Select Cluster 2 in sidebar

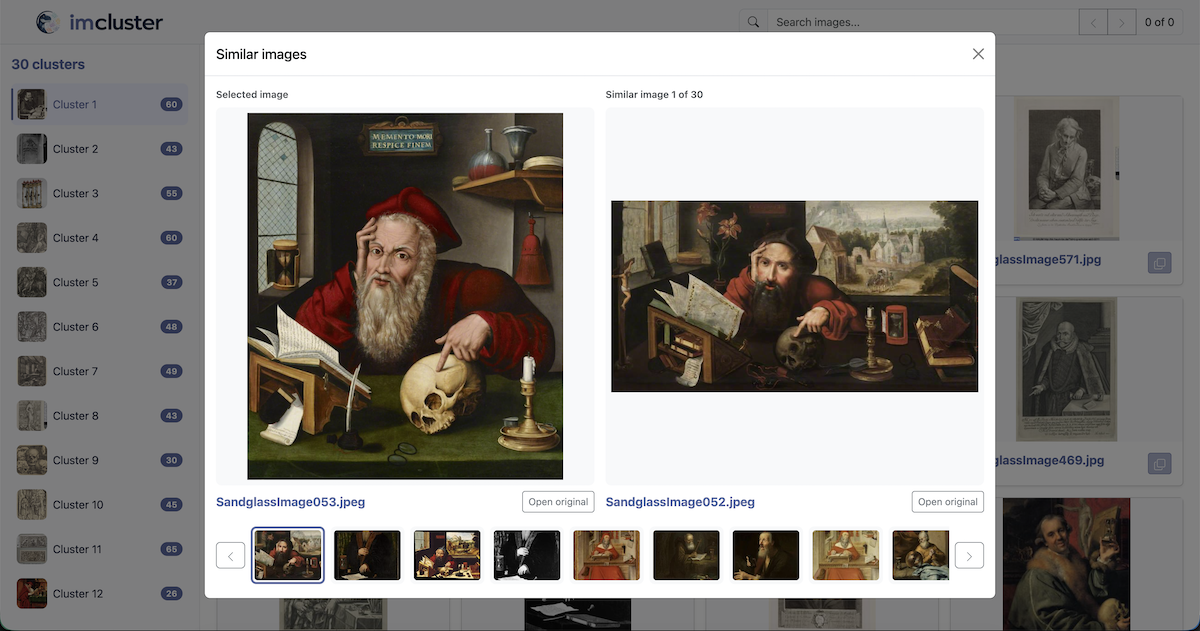click(x=99, y=149)
